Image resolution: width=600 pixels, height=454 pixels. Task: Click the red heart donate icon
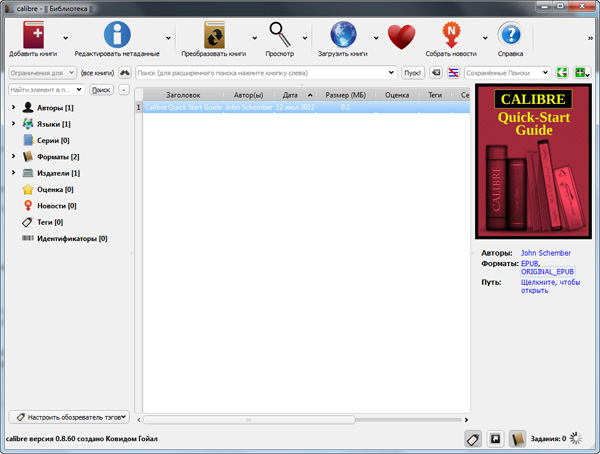[x=400, y=37]
